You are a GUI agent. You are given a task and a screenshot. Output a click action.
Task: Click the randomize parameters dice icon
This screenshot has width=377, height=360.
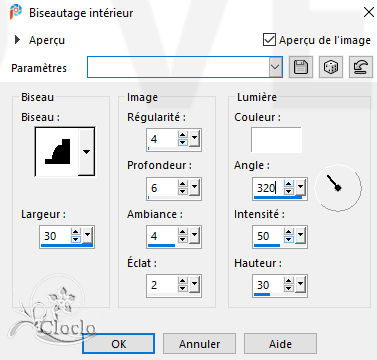click(x=331, y=67)
